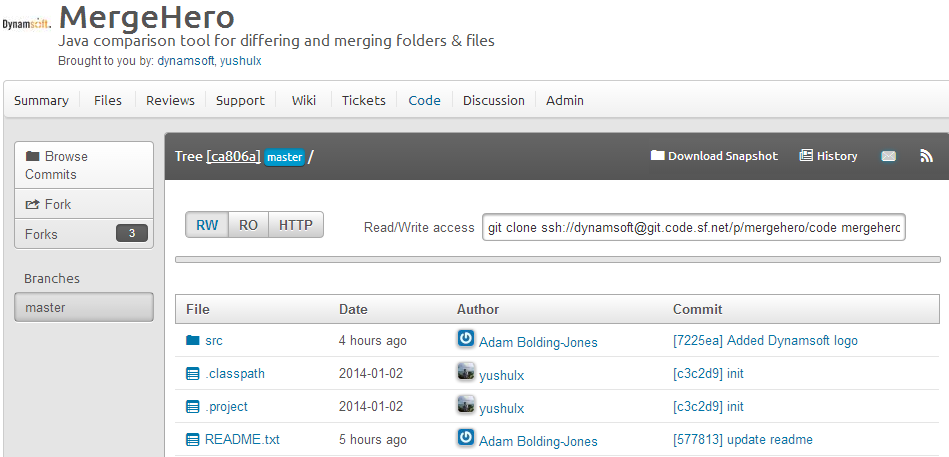Image resolution: width=949 pixels, height=457 pixels.
Task: Click the src folder icon
Action: click(x=193, y=341)
